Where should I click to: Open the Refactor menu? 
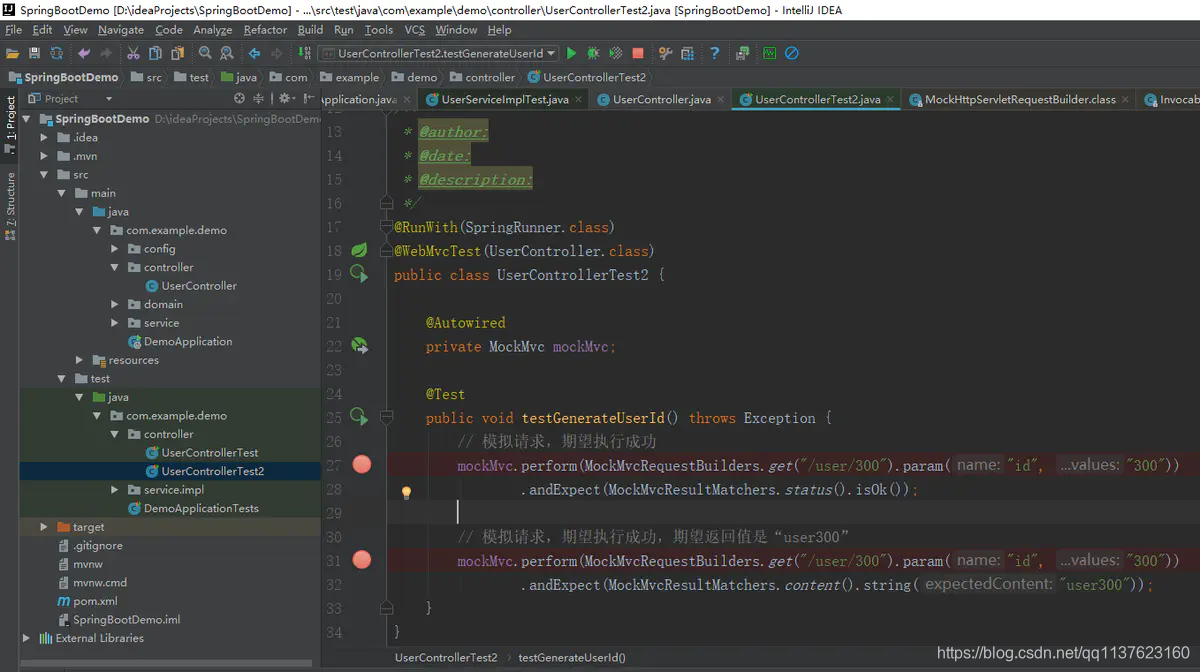(x=265, y=30)
